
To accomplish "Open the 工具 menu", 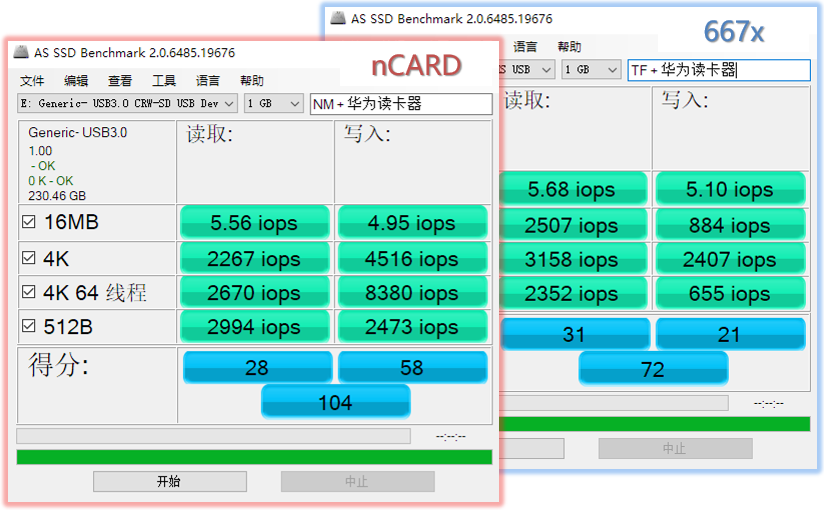I will 164,81.
